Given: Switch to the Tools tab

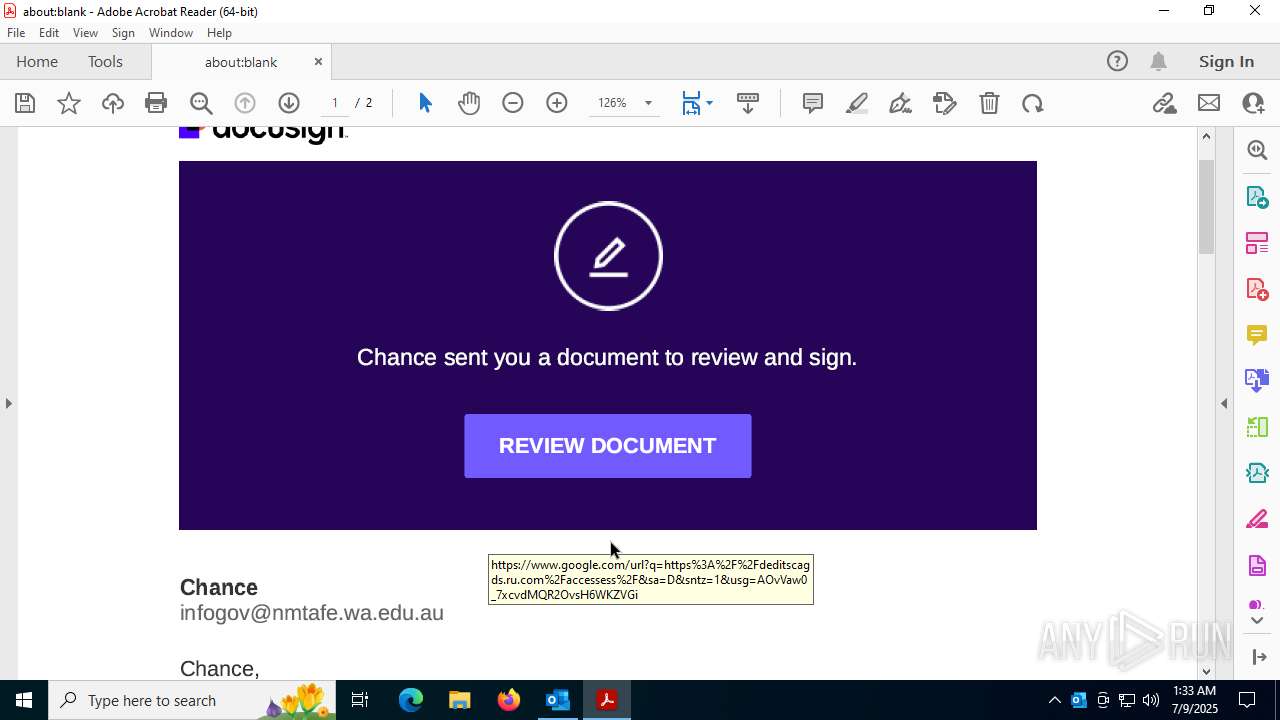Looking at the screenshot, I should tap(105, 61).
